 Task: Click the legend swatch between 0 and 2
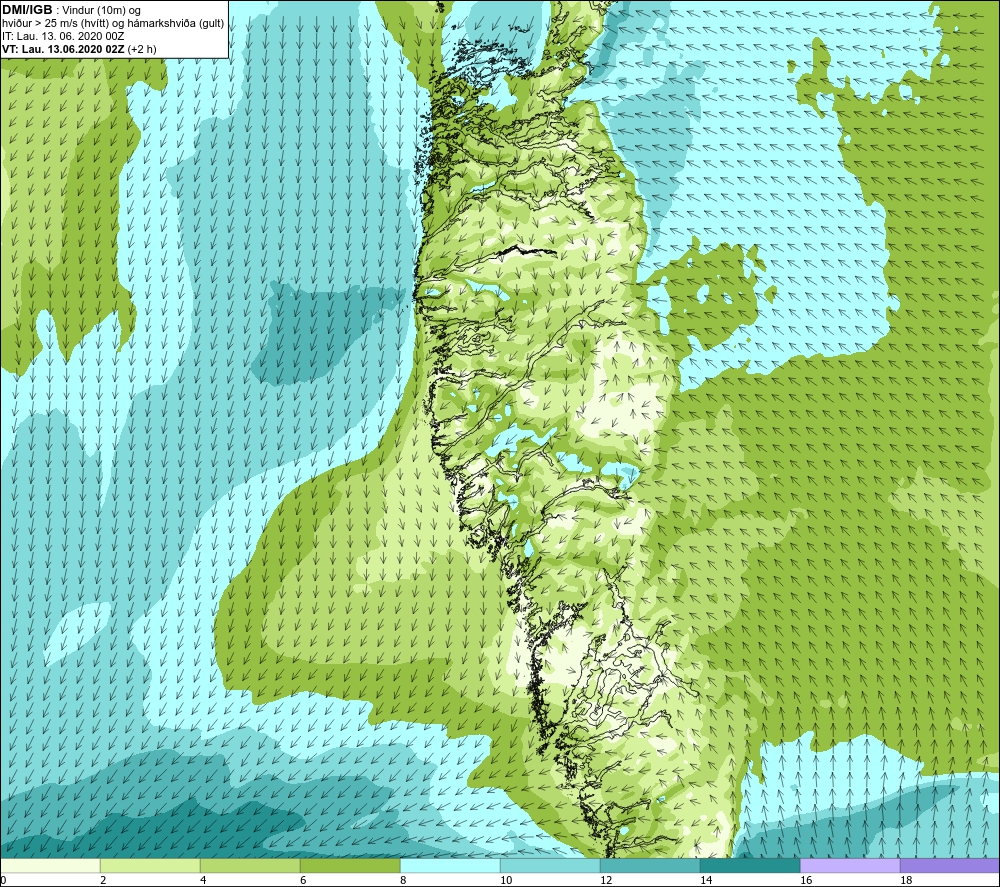(50, 865)
